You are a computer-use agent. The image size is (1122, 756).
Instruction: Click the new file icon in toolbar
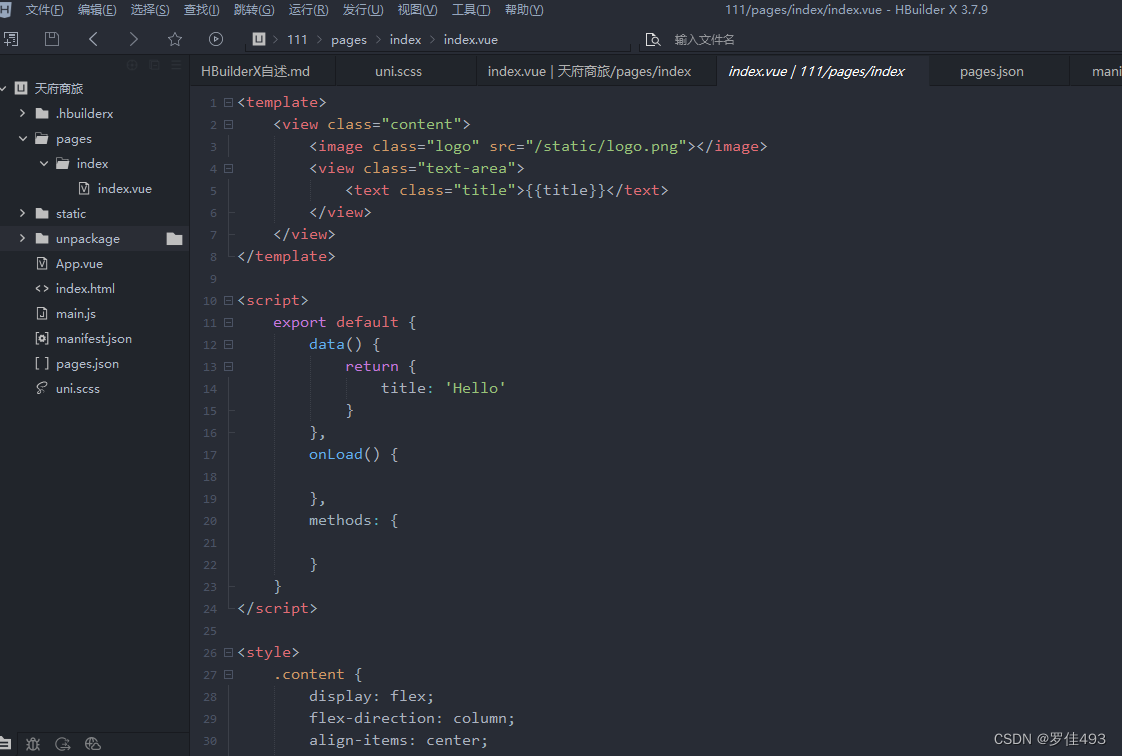11,39
